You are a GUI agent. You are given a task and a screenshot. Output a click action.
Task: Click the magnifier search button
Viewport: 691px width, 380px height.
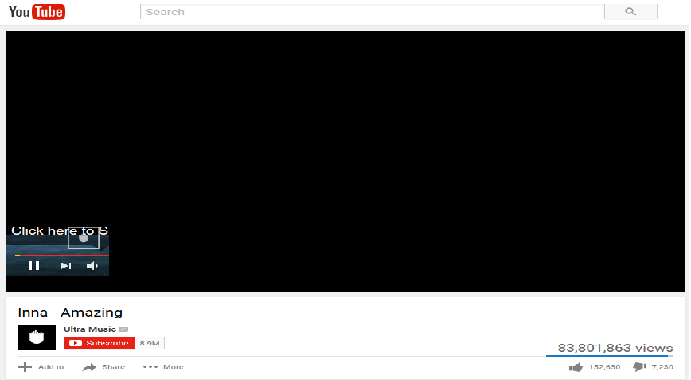tap(631, 12)
